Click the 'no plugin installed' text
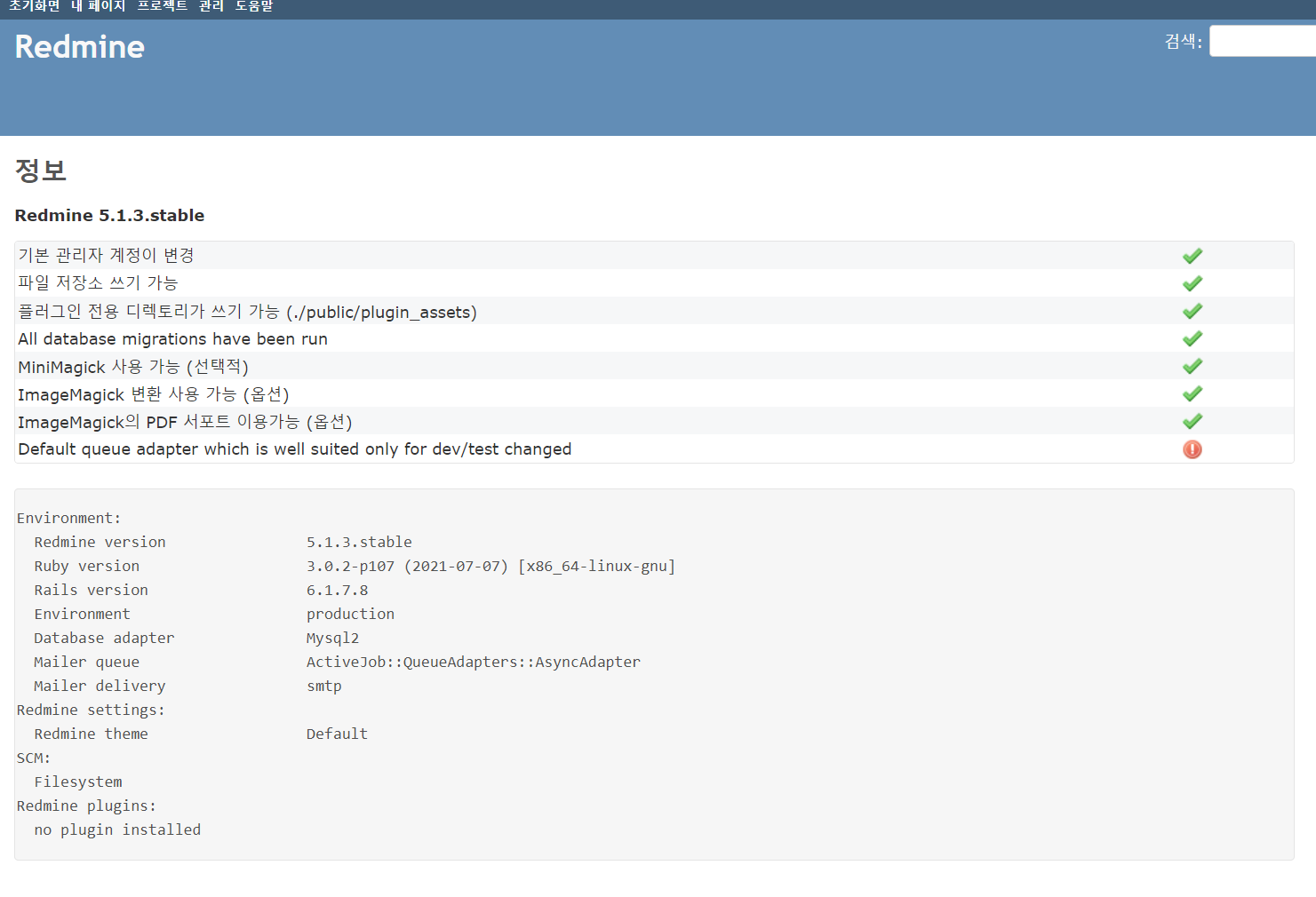The image size is (1316, 897). 117,830
